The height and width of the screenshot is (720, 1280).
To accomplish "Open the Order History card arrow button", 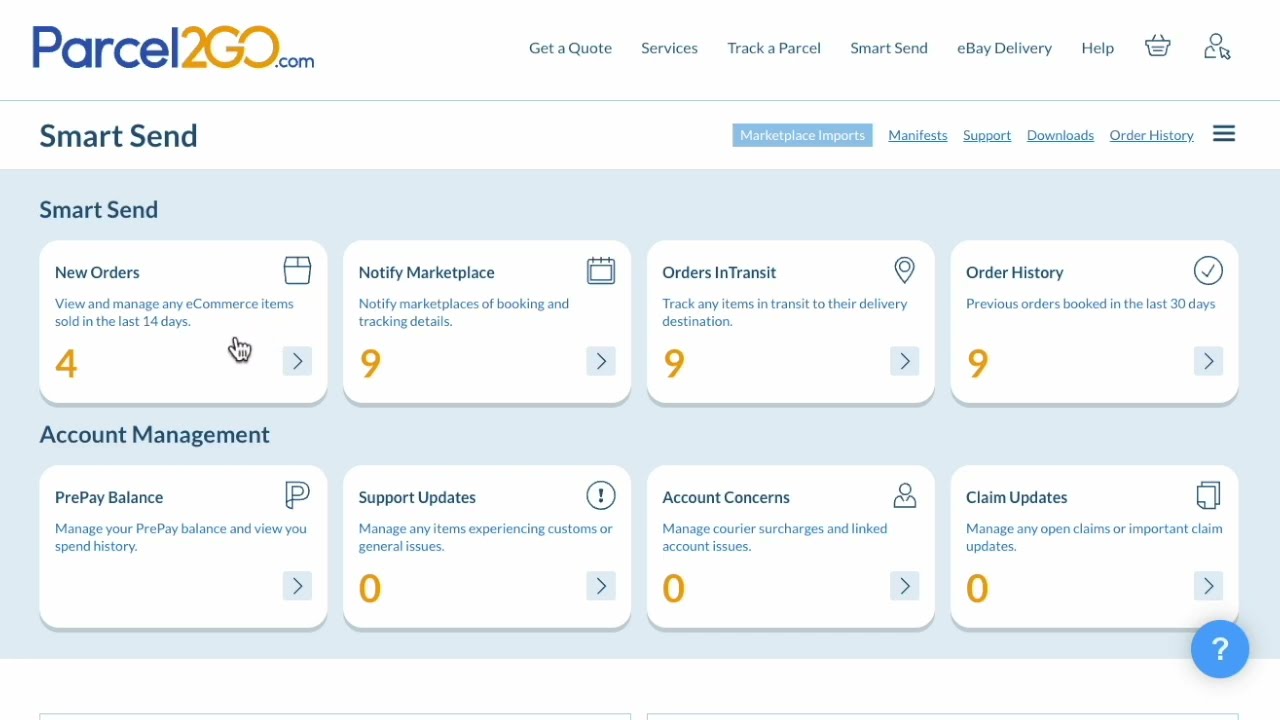I will pos(1208,361).
